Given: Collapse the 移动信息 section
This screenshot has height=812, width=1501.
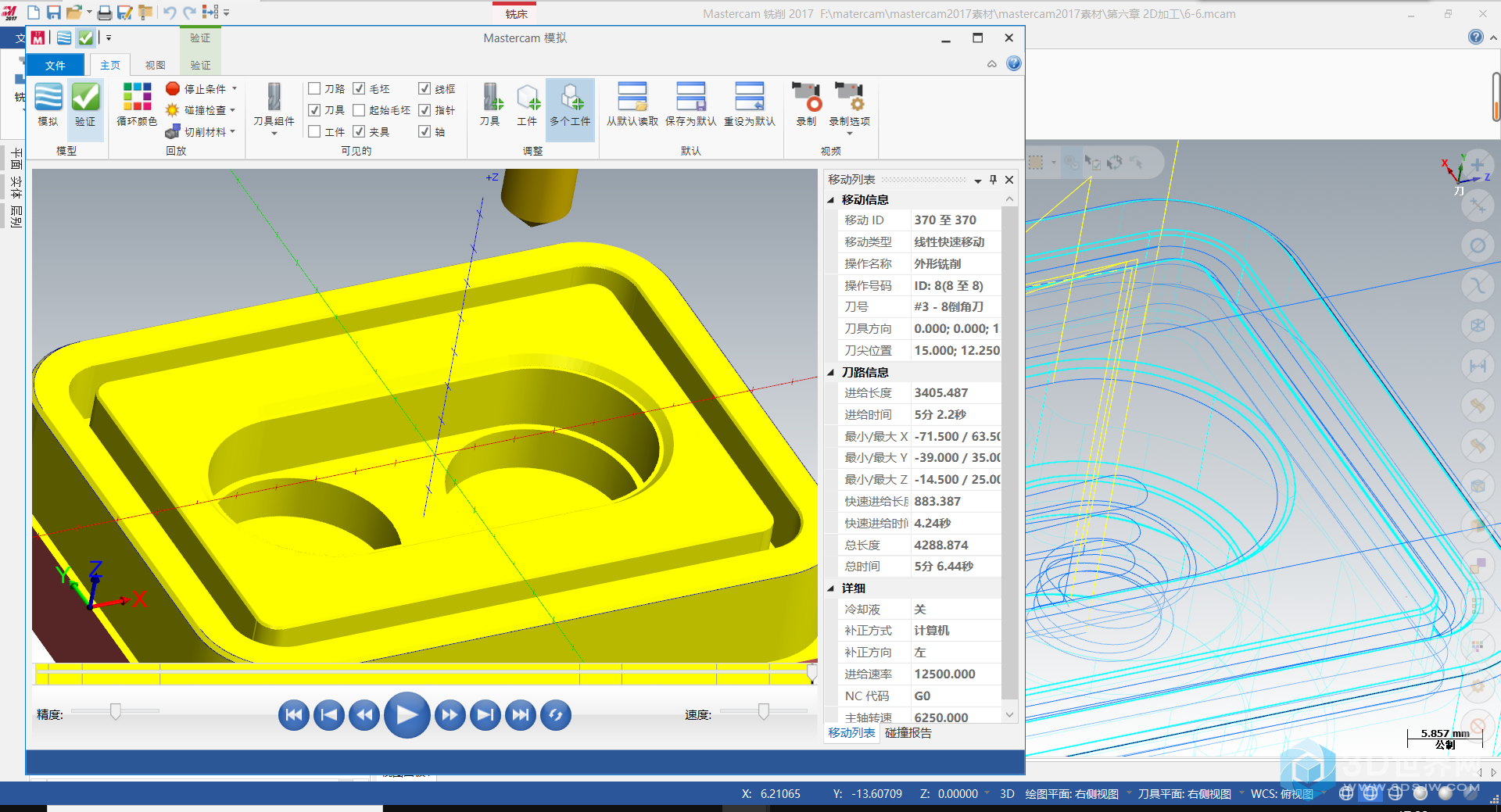Looking at the screenshot, I should pyautogui.click(x=831, y=200).
